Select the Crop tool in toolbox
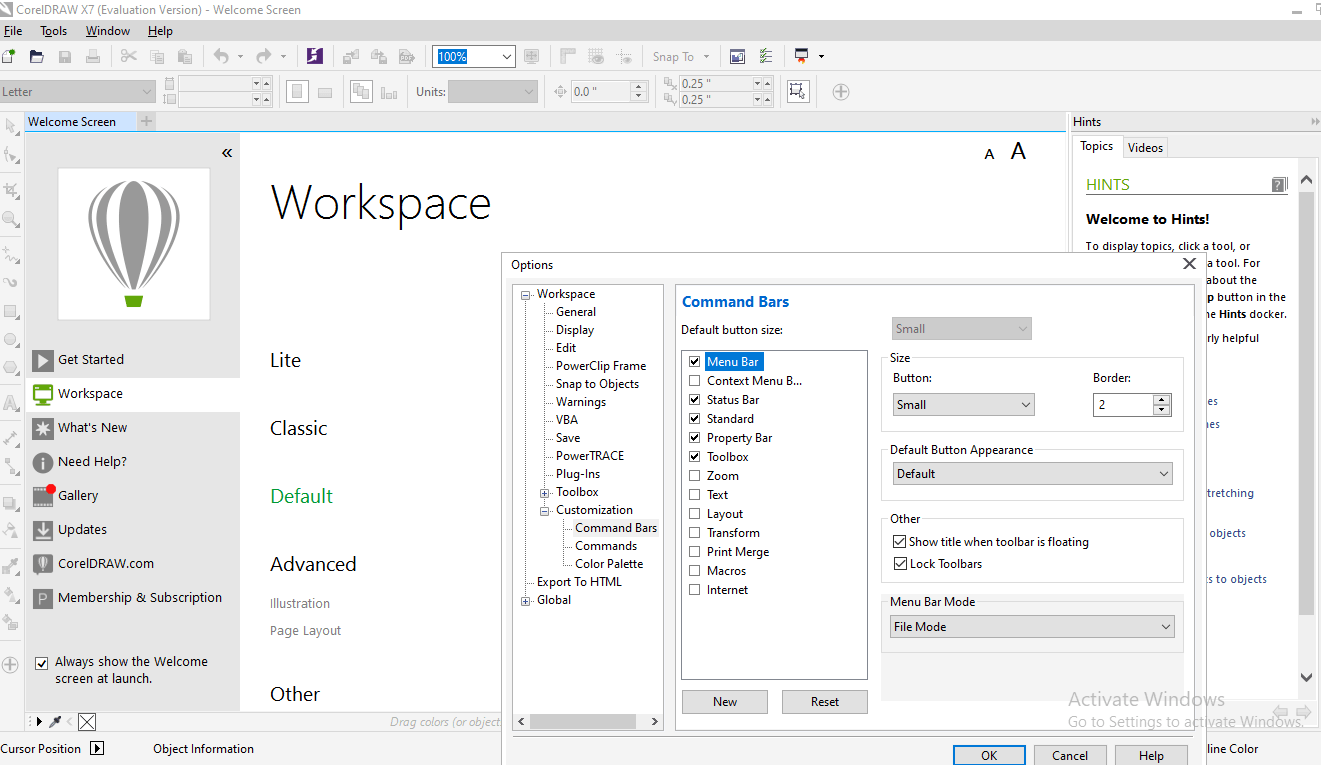 click(x=11, y=189)
